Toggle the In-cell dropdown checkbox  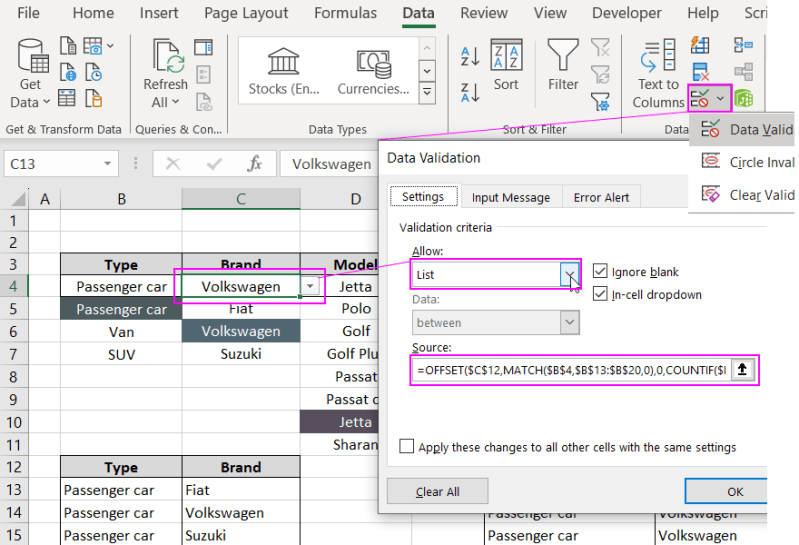click(x=600, y=294)
